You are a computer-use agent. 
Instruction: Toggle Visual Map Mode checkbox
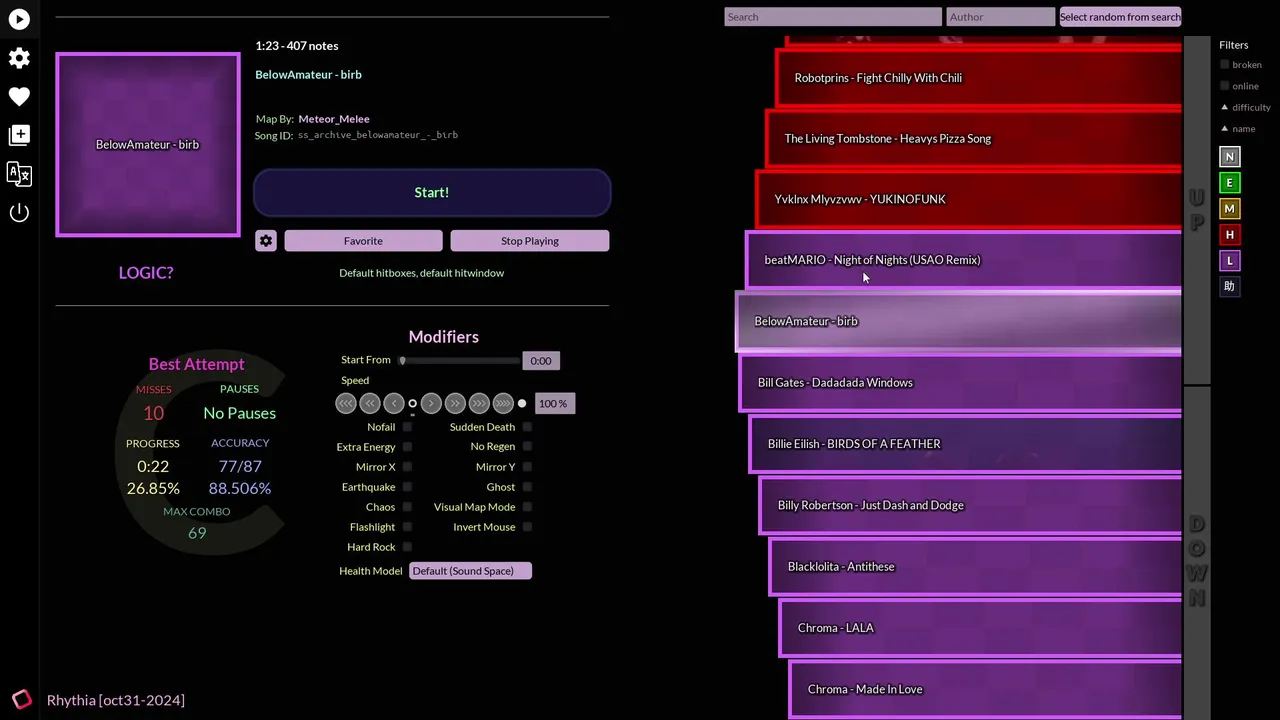tap(527, 507)
